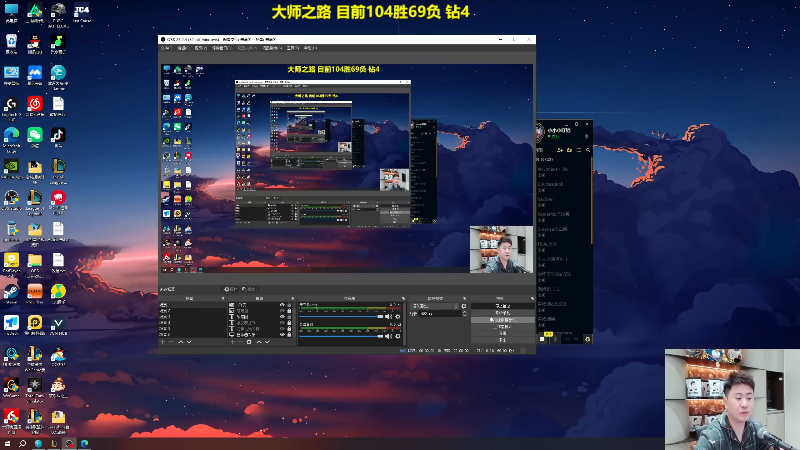Open Microsoft Edge taskbar icon
Viewport: 800px width, 450px height.
tap(85, 444)
